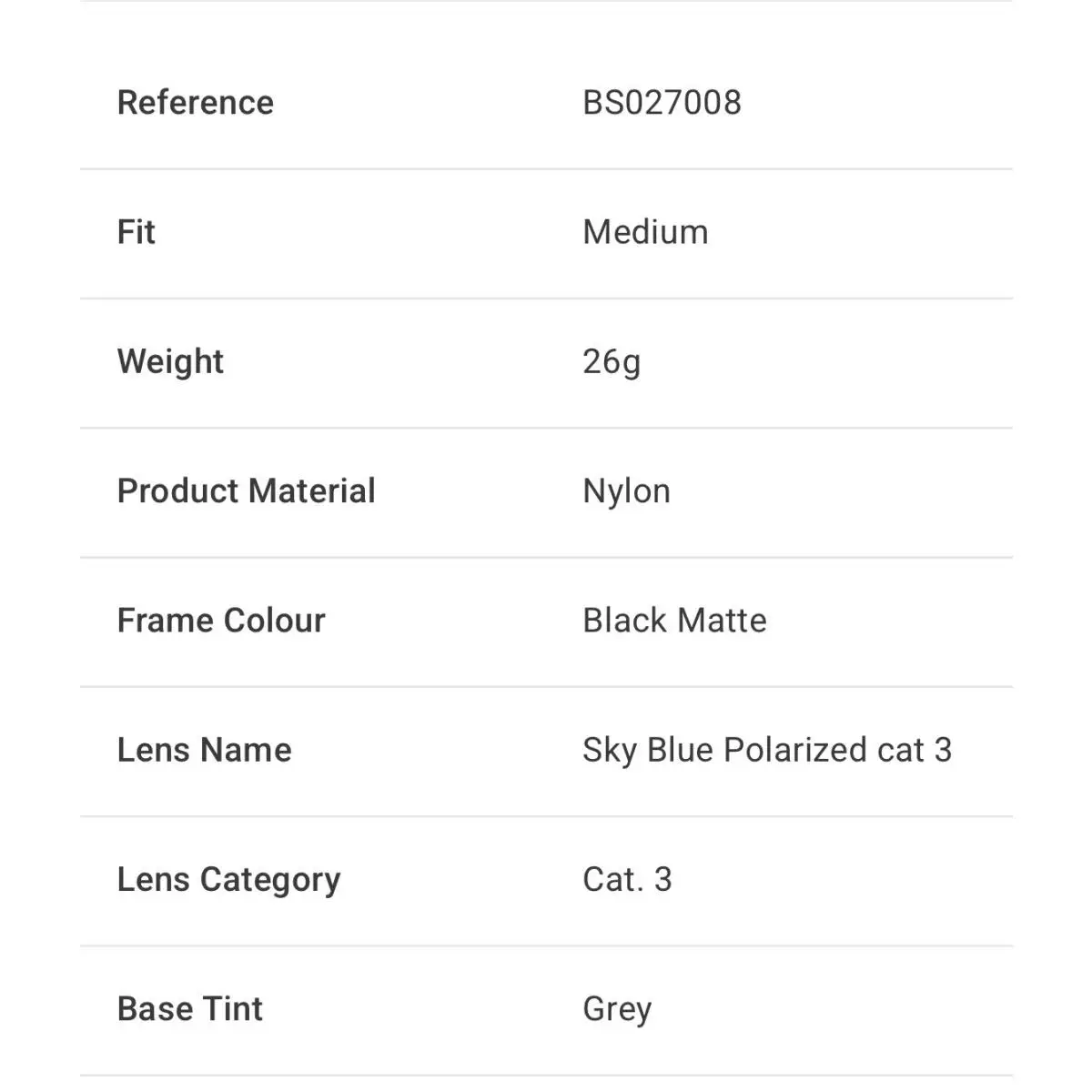
Task: Select the Weight label
Action: coord(170,362)
